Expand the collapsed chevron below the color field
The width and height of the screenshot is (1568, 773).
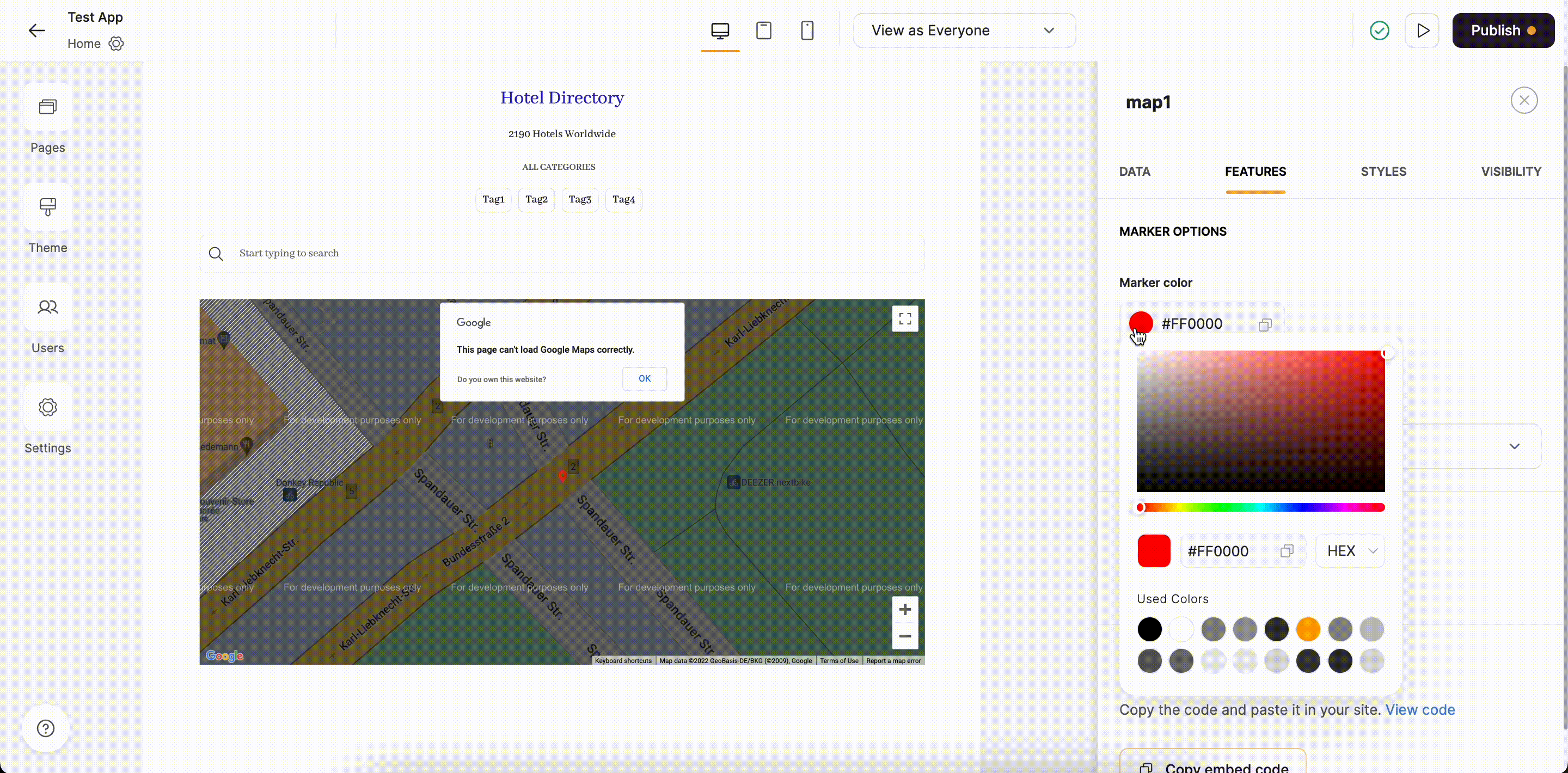[1515, 446]
